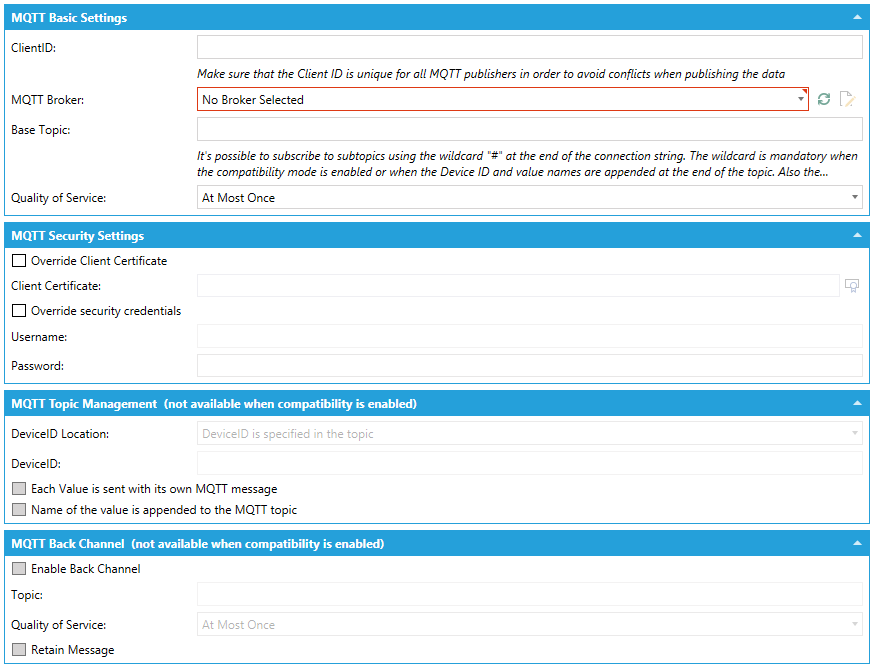Click the Password input field
The image size is (876, 668).
point(529,366)
